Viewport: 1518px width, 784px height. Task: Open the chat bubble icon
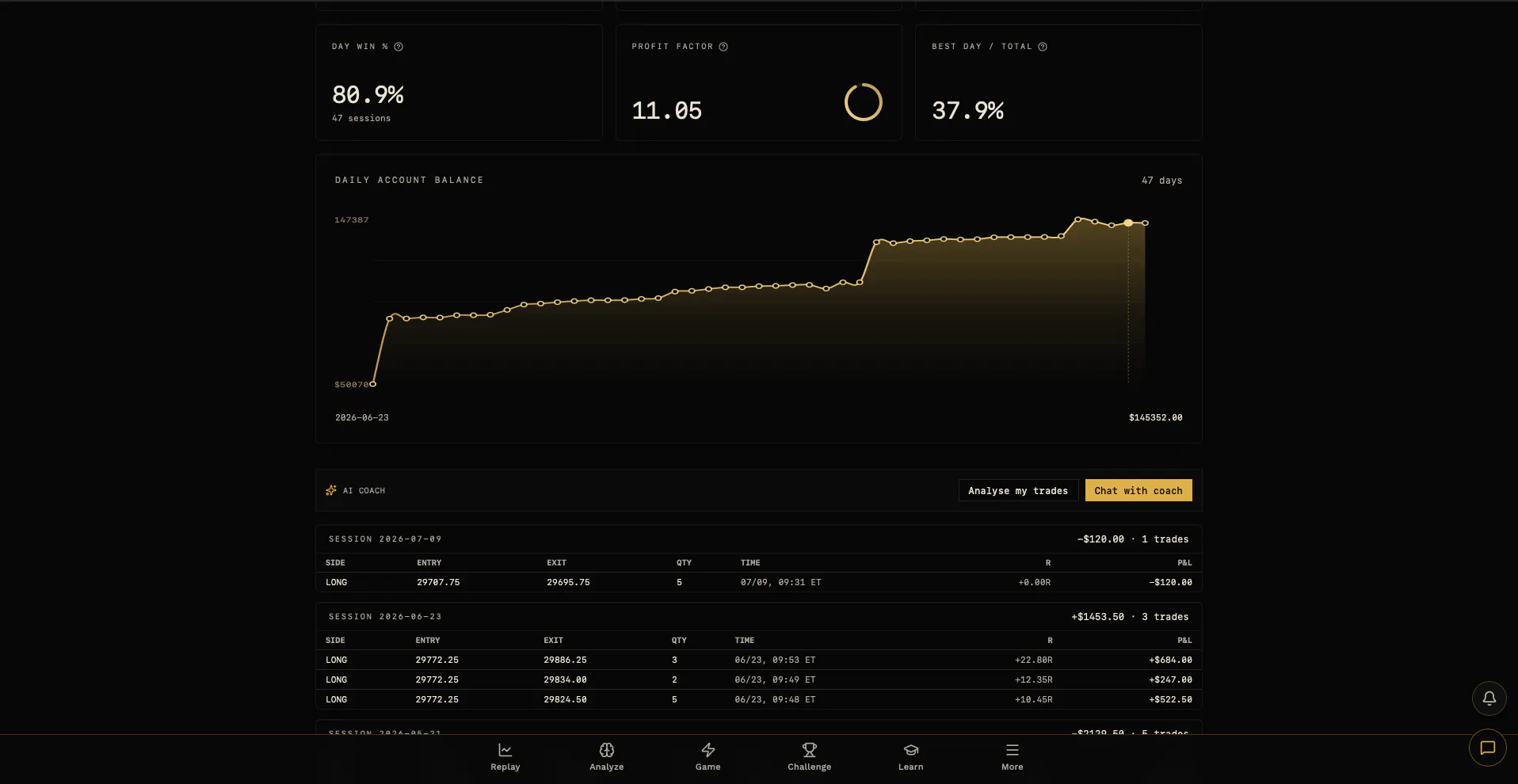tap(1487, 748)
